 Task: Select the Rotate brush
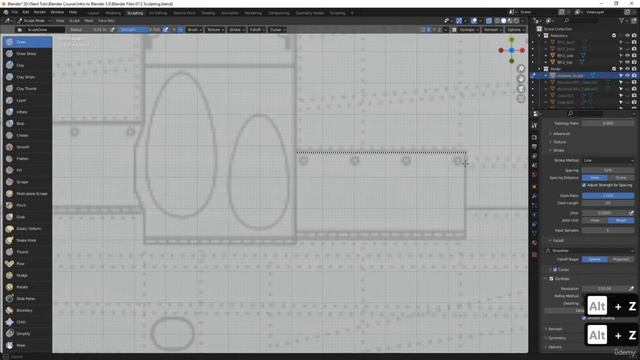point(27,287)
